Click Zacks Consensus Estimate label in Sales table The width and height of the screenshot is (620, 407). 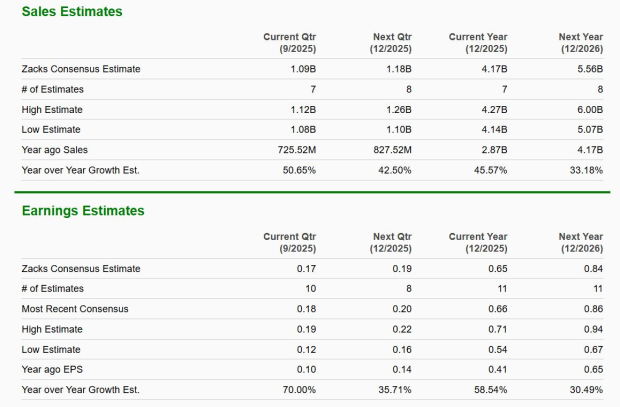click(x=81, y=69)
